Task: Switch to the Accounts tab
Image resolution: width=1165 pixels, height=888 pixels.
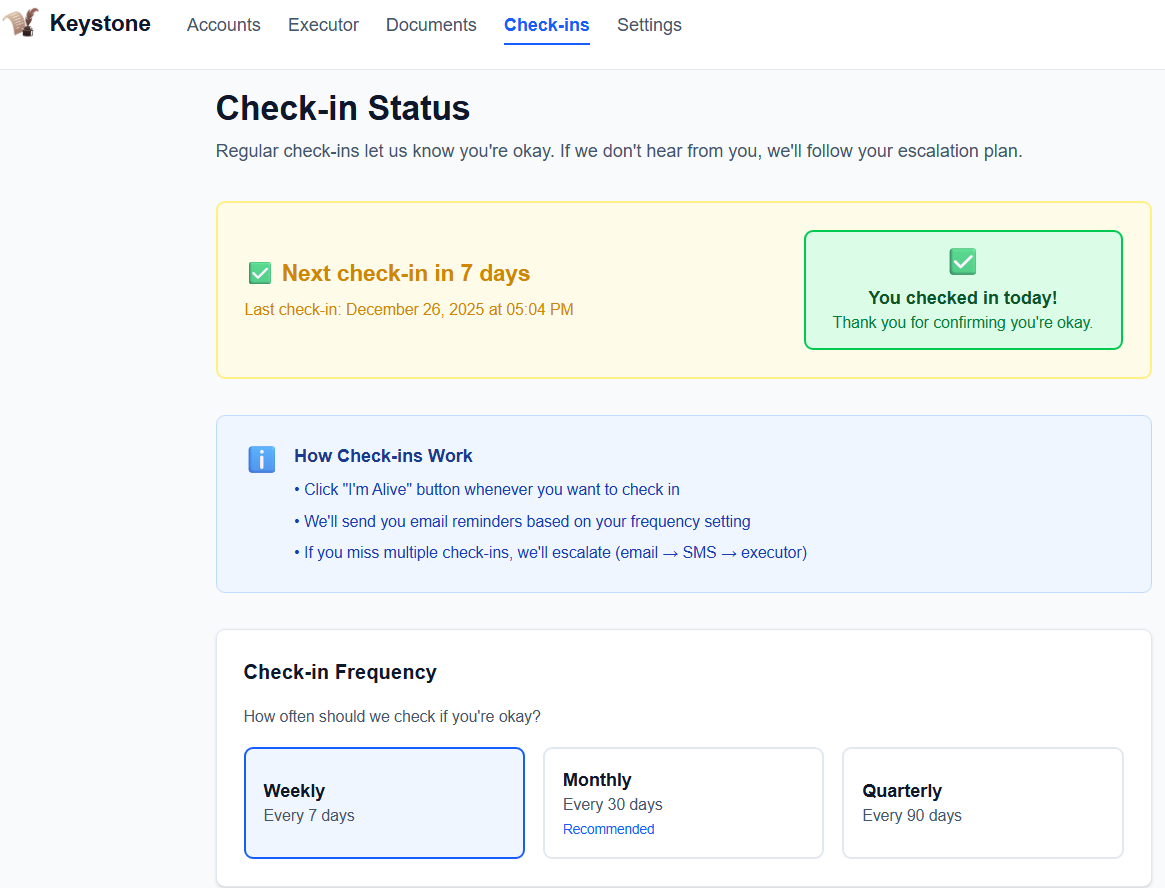Action: point(223,25)
